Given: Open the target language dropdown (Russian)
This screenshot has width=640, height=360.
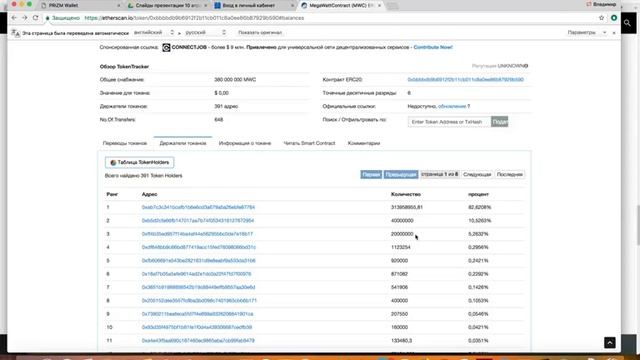Looking at the screenshot, I should [x=205, y=32].
